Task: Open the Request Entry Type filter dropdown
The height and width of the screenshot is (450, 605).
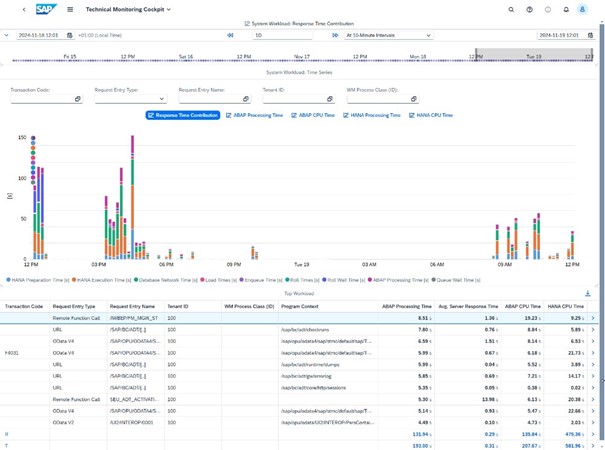Action: 161,99
